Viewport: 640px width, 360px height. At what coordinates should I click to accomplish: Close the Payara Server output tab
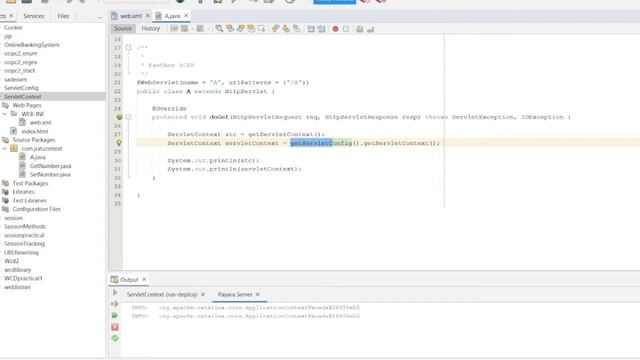pyautogui.click(x=258, y=294)
